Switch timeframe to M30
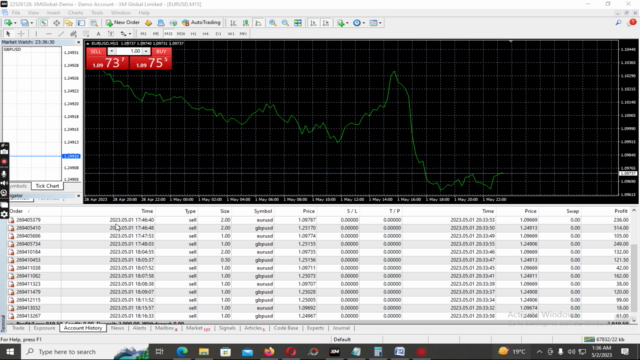The width and height of the screenshot is (640, 360). coord(181,33)
